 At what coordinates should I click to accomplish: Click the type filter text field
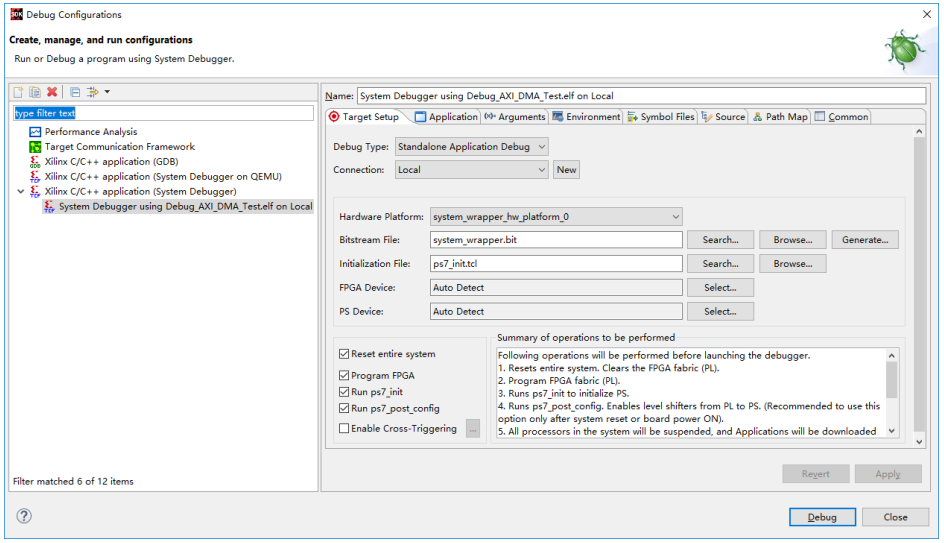163,113
